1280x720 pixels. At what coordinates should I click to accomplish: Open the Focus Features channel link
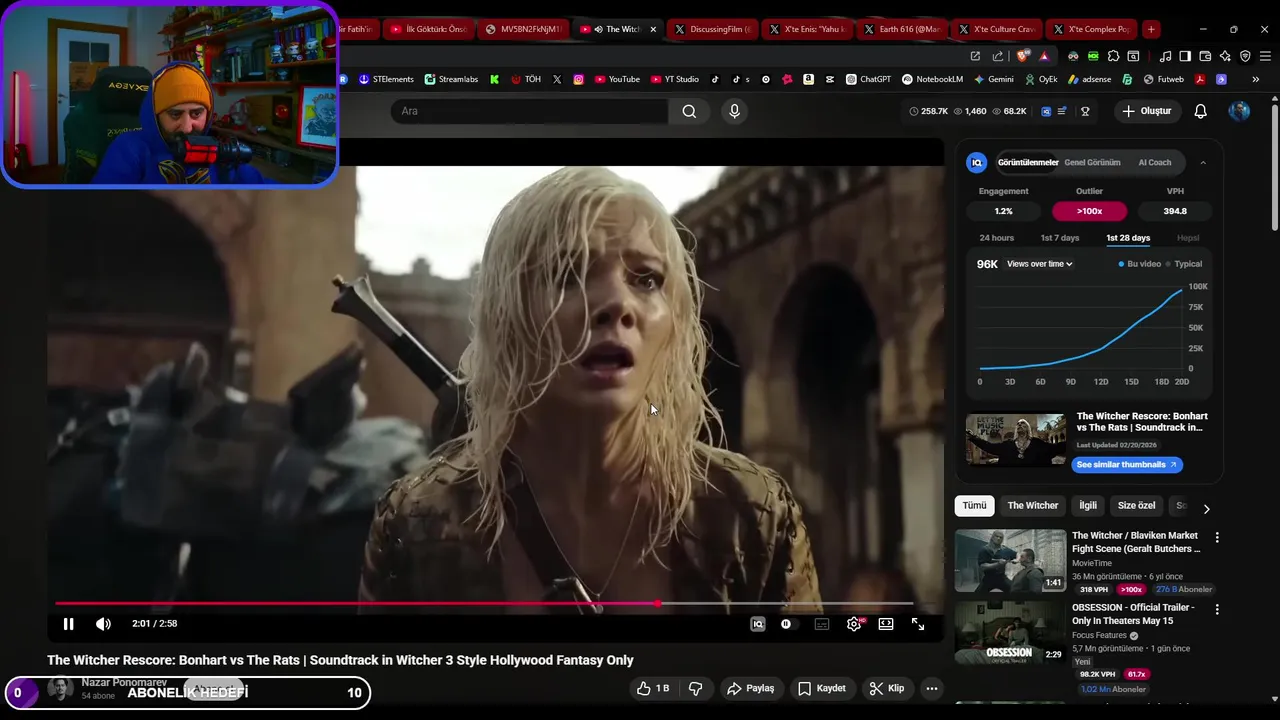coord(1099,635)
